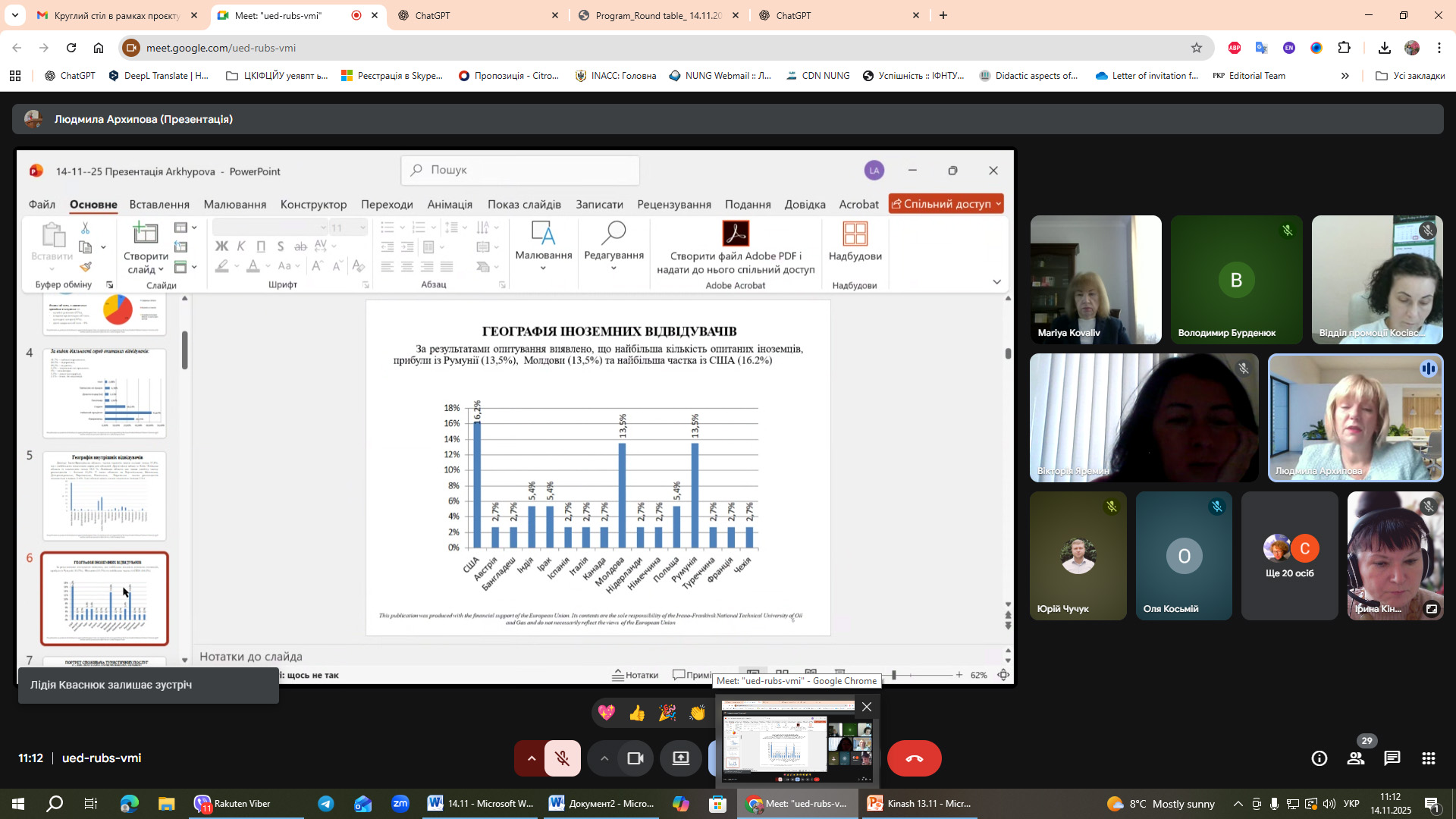The width and height of the screenshot is (1456, 819).
Task: Show all bookmarks overflow chevron
Action: [x=1345, y=76]
